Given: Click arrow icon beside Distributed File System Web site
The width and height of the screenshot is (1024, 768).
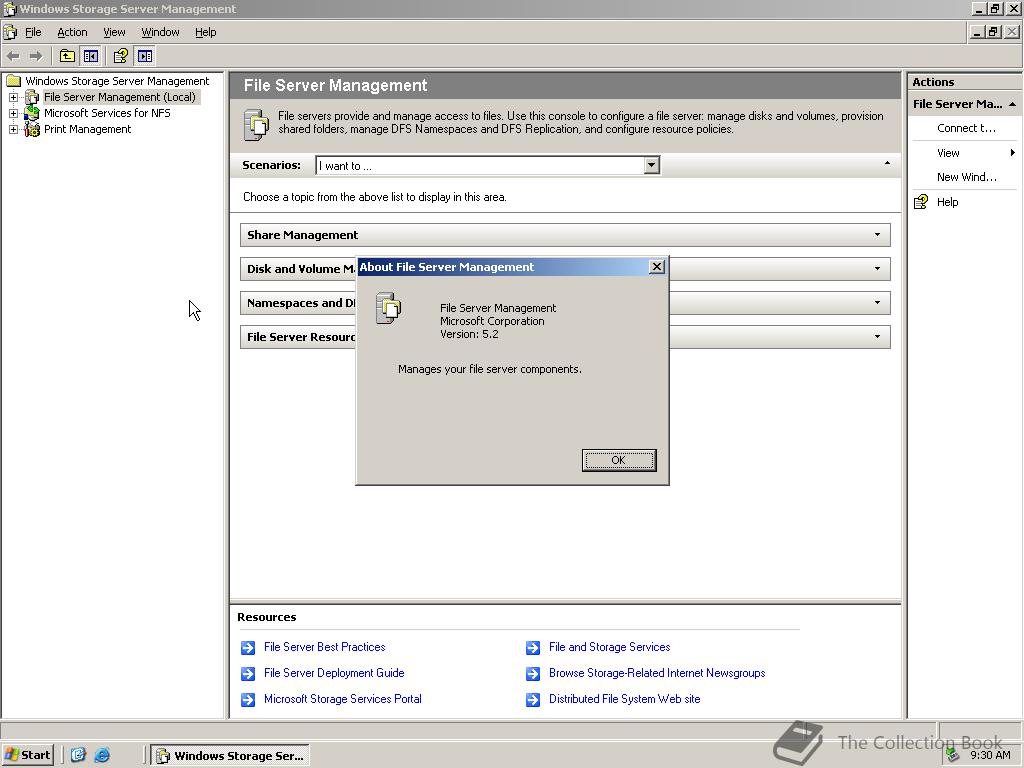Looking at the screenshot, I should click(533, 699).
